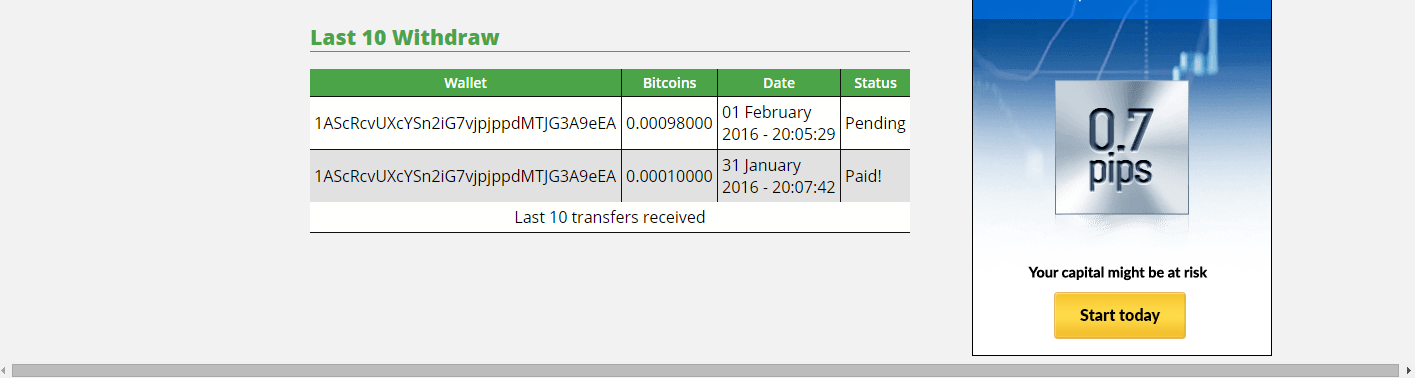Click the 0.00010000 bitcoin amount

tap(669, 176)
